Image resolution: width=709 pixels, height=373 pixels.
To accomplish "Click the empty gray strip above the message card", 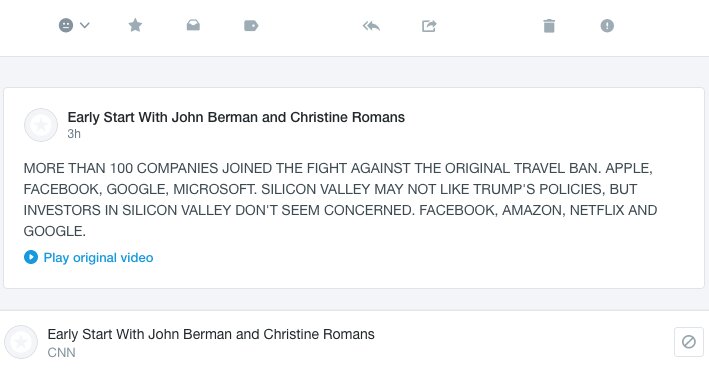I will (x=354, y=72).
